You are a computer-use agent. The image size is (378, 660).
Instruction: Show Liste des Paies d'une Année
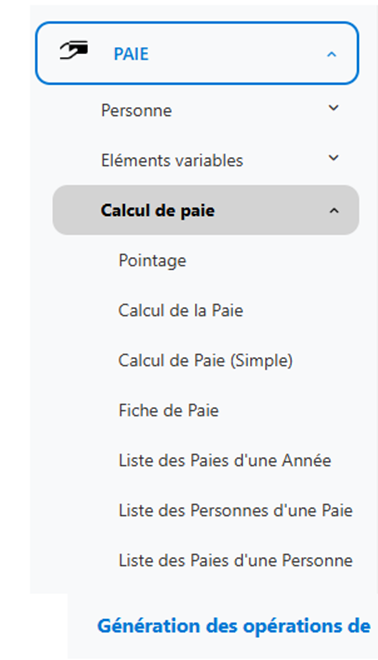(225, 460)
